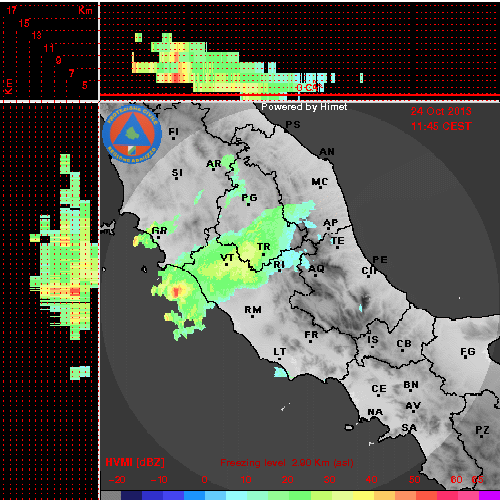Click the 40 dBZ color scale swatch
Image resolution: width=500 pixels, height=500 pixels.
[x=363, y=495]
